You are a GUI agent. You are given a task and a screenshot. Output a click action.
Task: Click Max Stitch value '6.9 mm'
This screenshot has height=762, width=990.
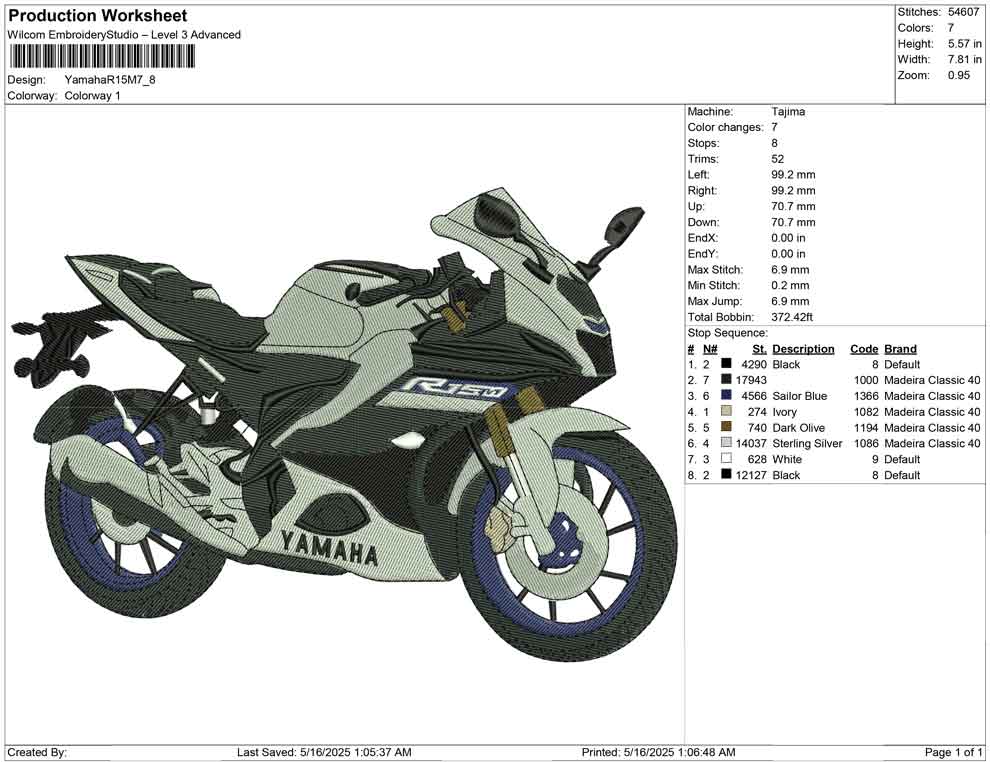tap(790, 270)
